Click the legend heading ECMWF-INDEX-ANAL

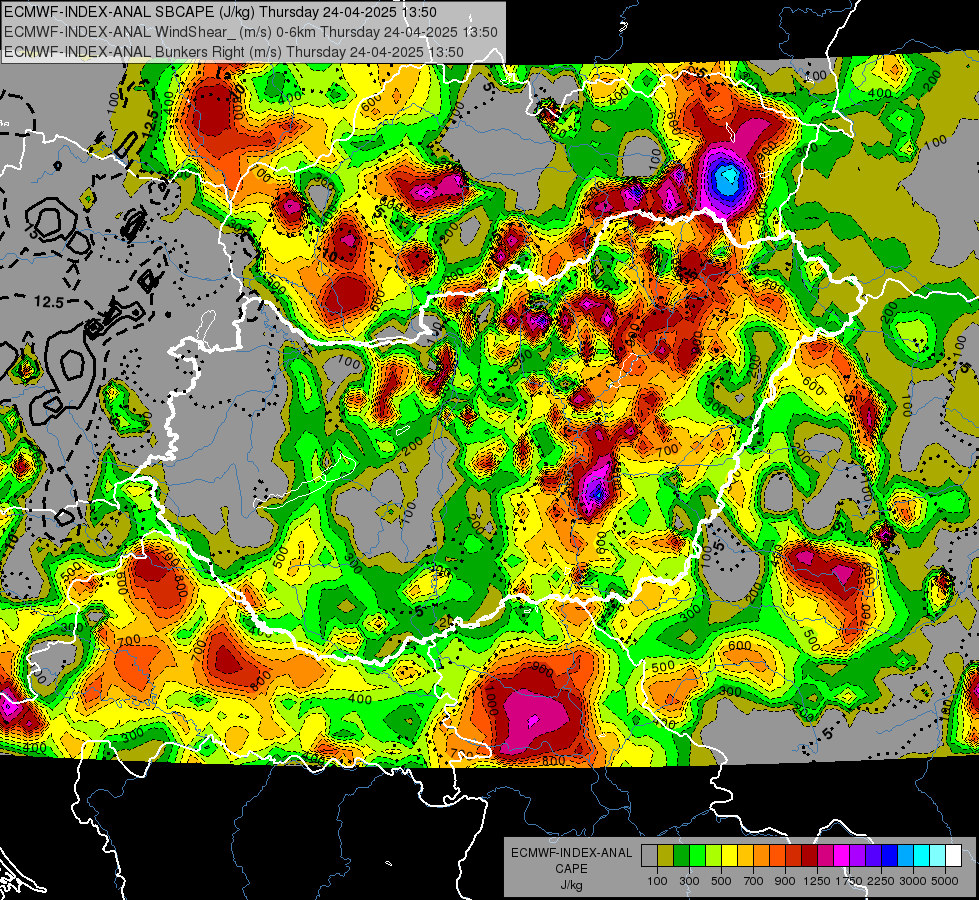(571, 853)
